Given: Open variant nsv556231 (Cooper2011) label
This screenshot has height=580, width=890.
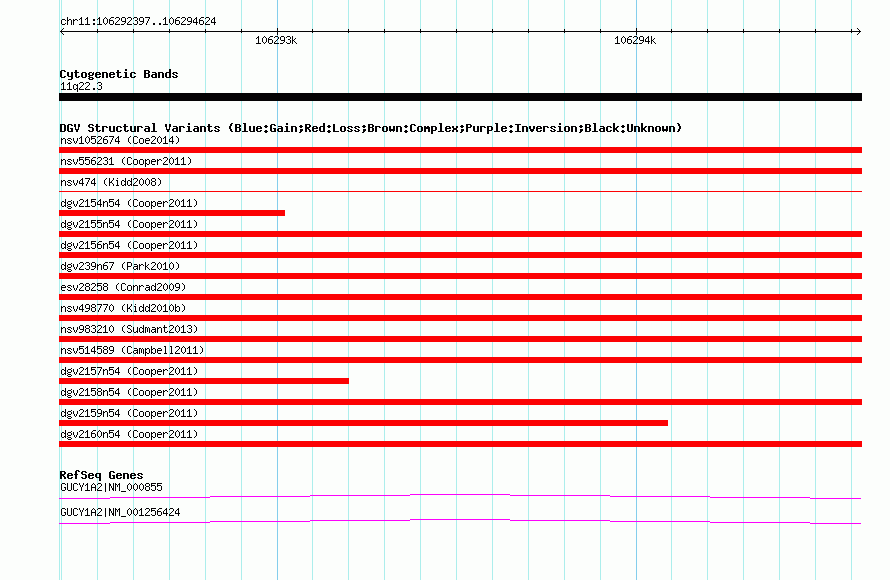Looking at the screenshot, I should coord(126,161).
